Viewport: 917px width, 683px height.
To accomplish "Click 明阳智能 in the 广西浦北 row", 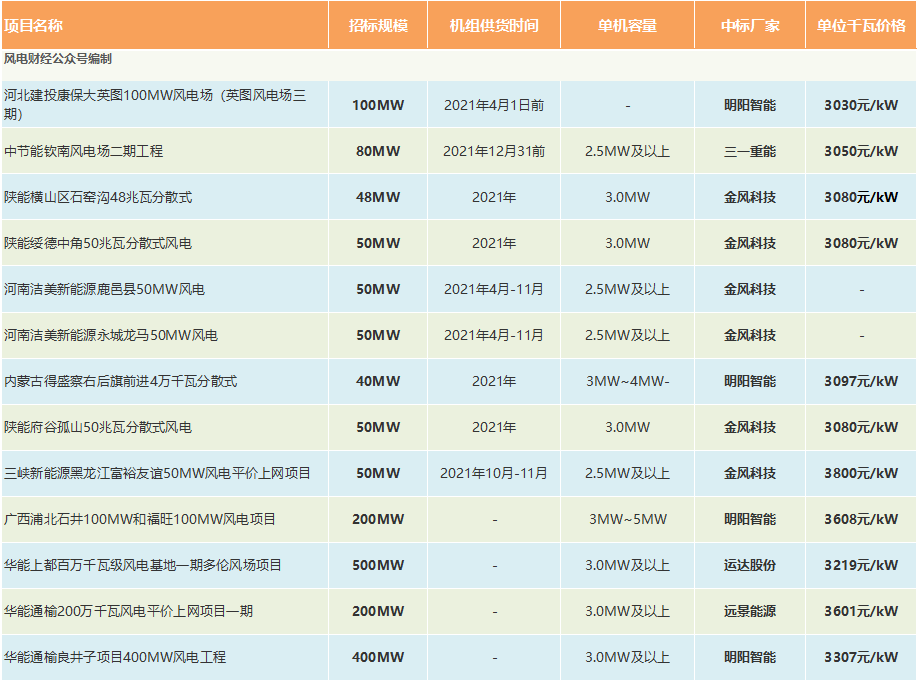I will (x=750, y=519).
